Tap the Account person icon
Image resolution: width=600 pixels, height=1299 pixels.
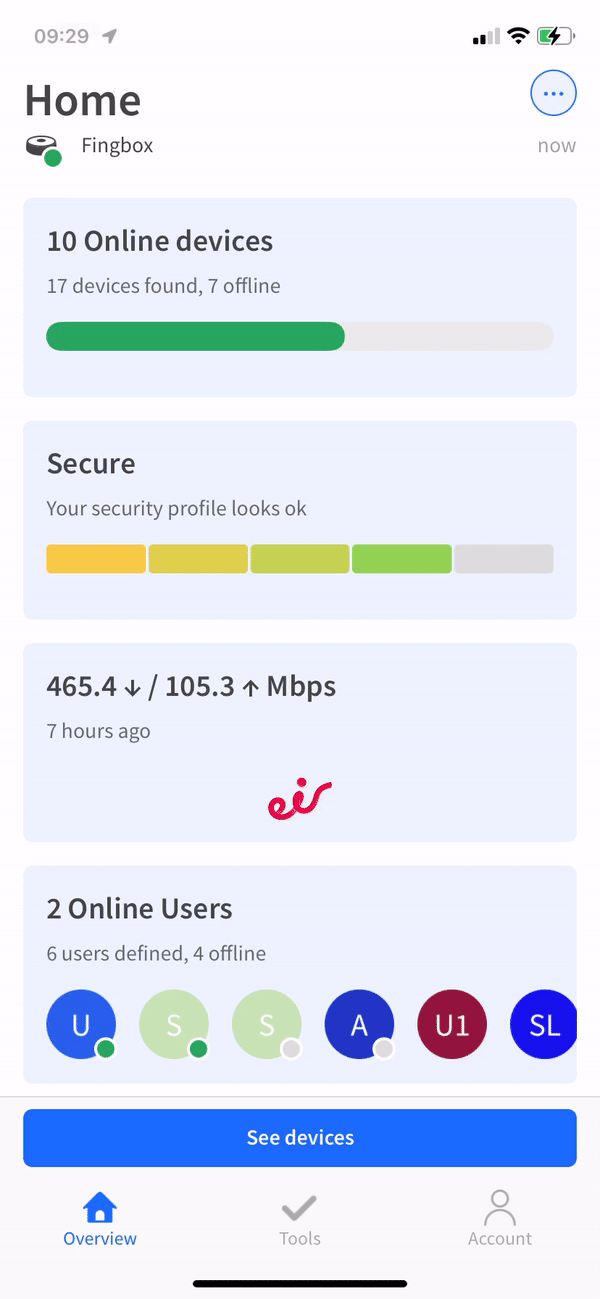(499, 1207)
